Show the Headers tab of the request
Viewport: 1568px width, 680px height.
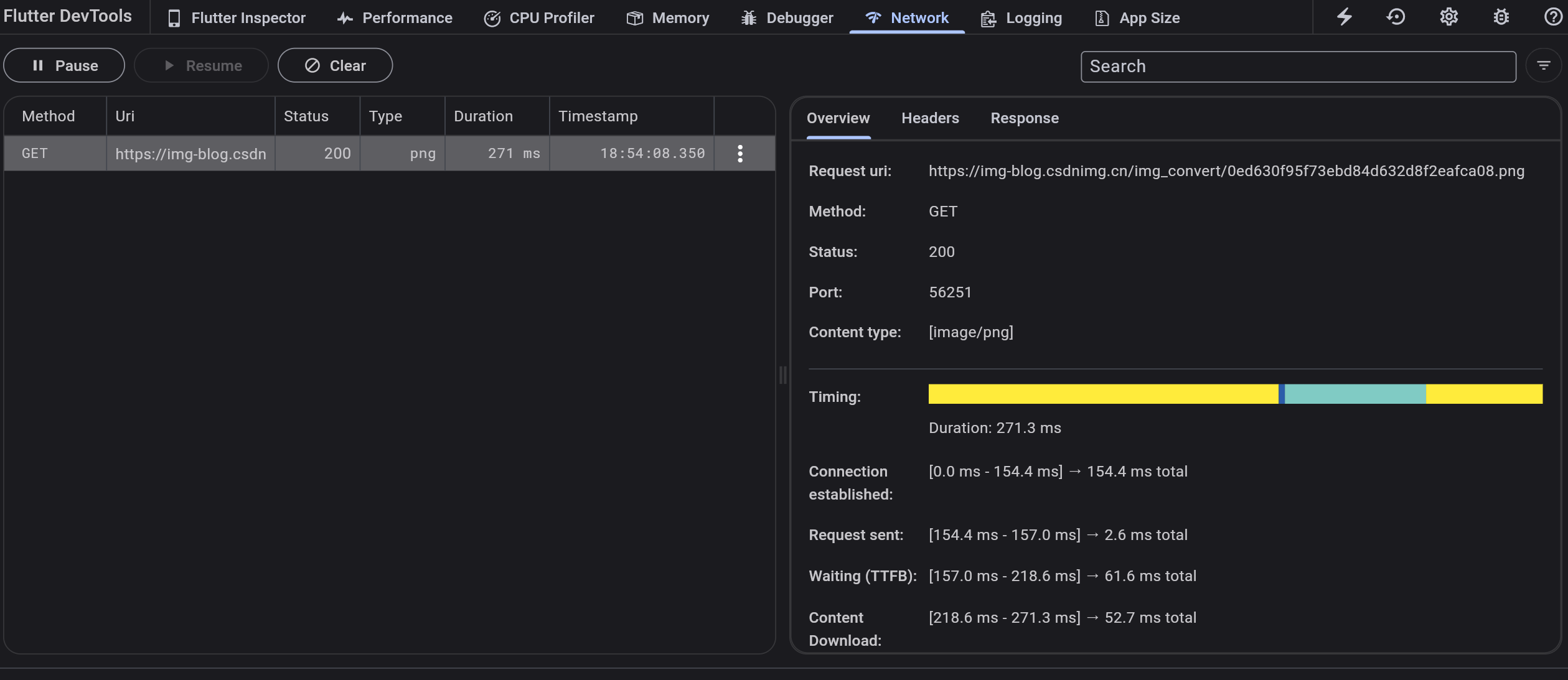(930, 118)
